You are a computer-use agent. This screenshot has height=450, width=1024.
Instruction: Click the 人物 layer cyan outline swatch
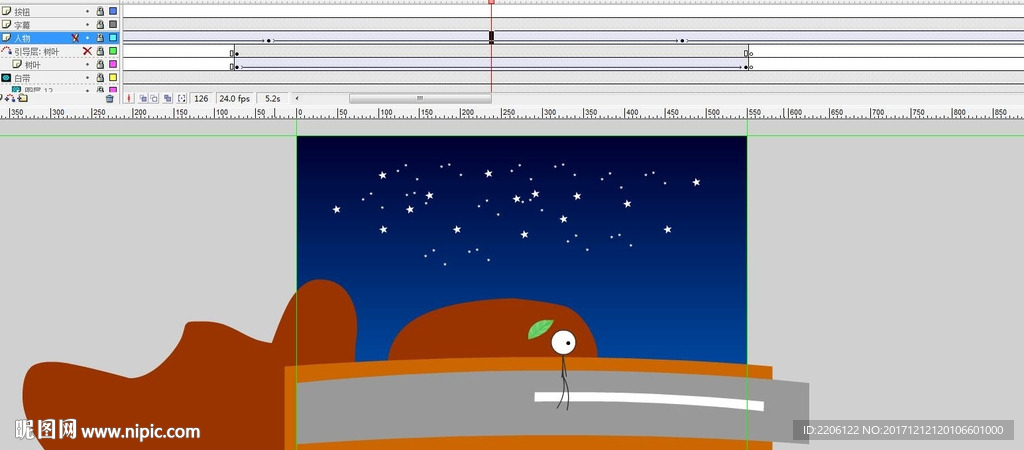[113, 37]
